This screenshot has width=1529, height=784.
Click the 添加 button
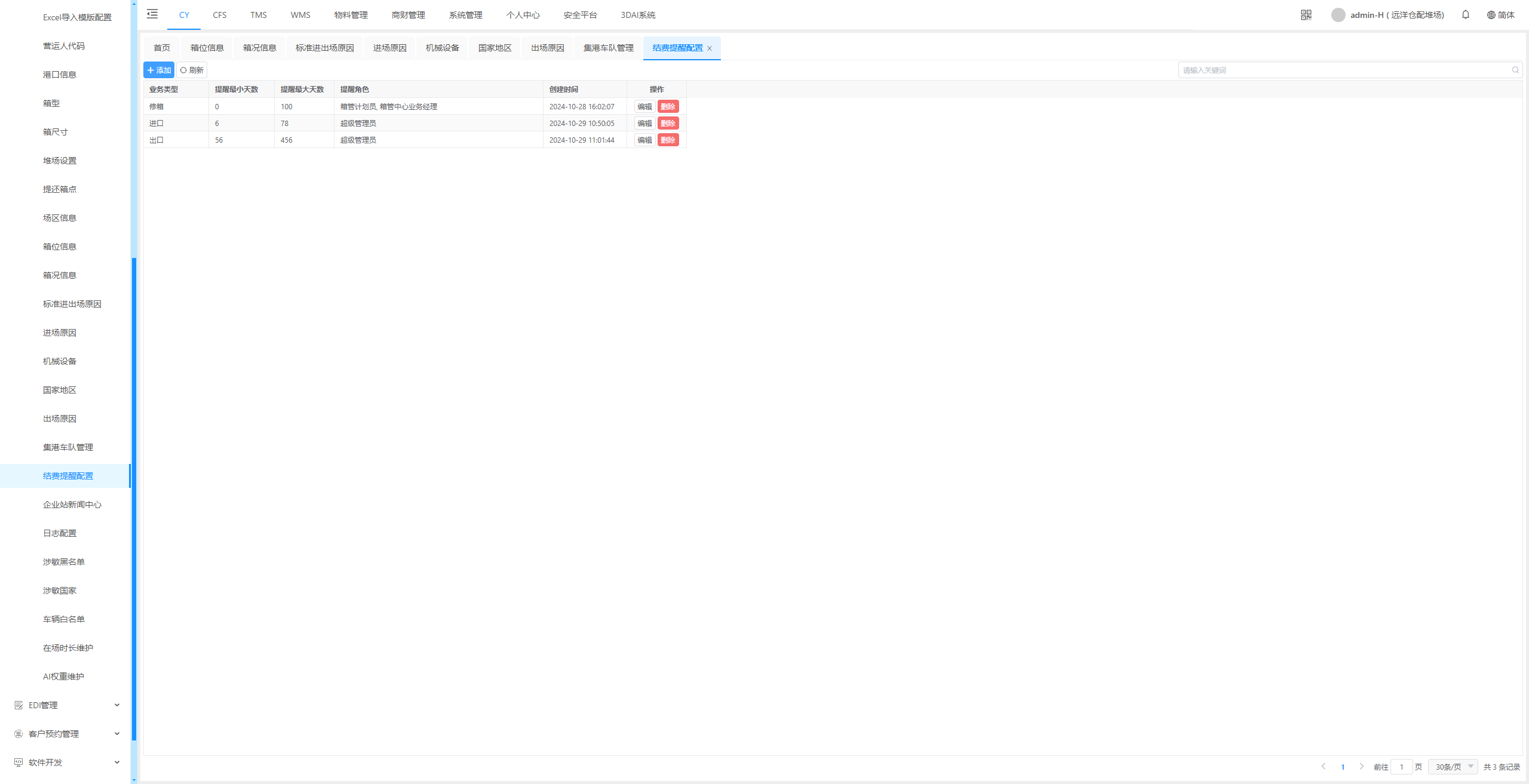tap(159, 70)
